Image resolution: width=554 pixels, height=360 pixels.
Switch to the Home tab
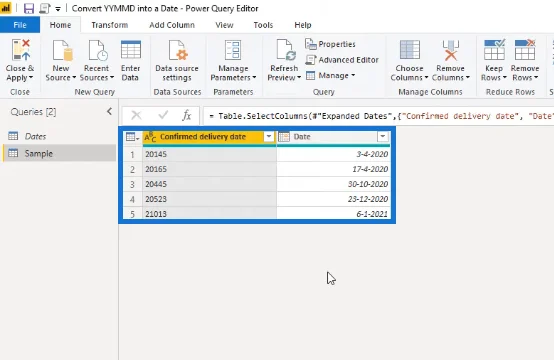point(60,25)
